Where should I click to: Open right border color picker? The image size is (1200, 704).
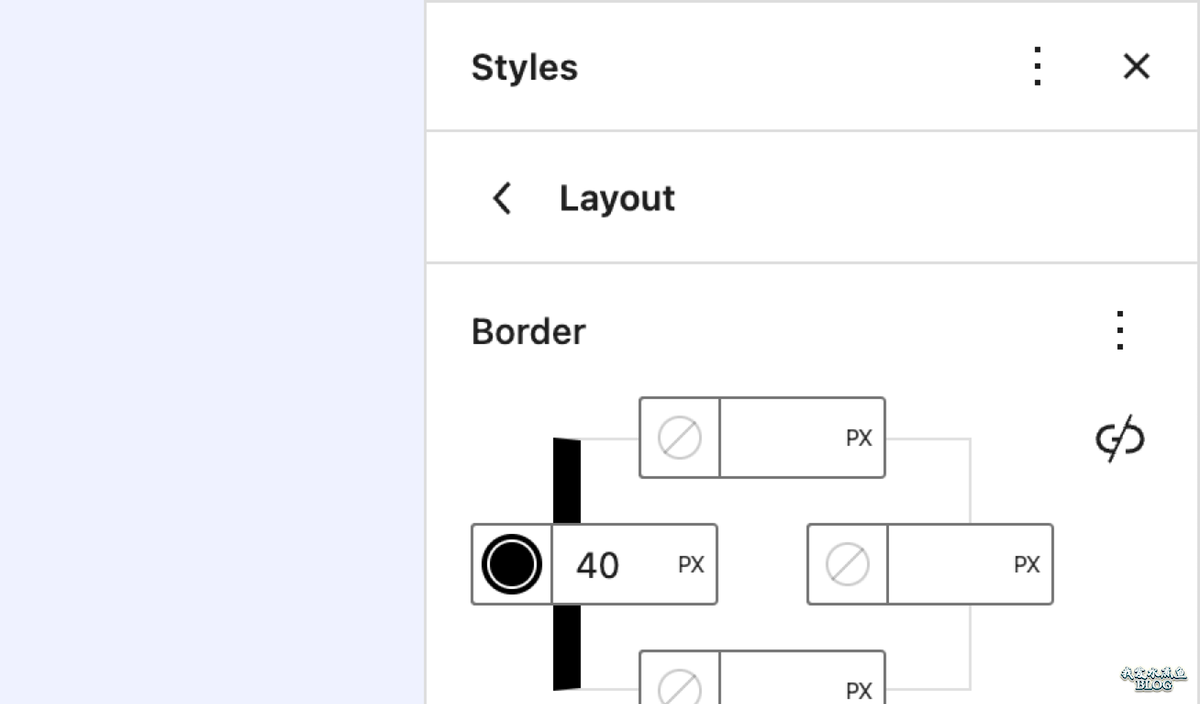point(848,565)
